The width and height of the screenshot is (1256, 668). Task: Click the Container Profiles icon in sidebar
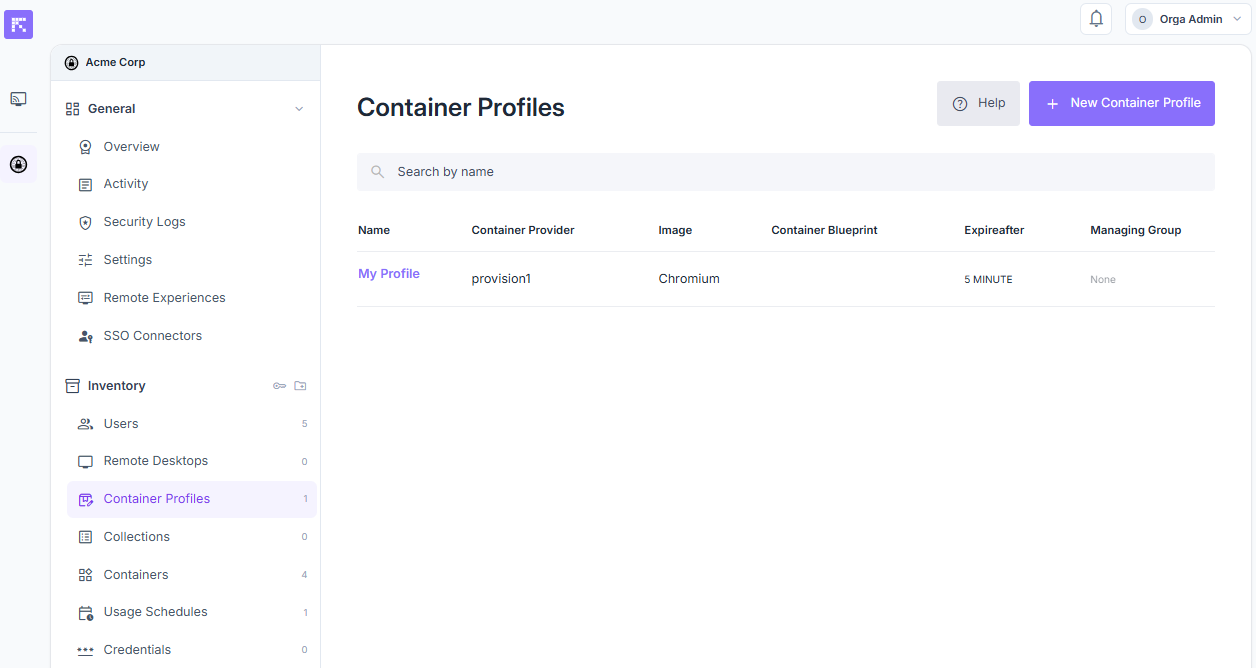click(85, 499)
